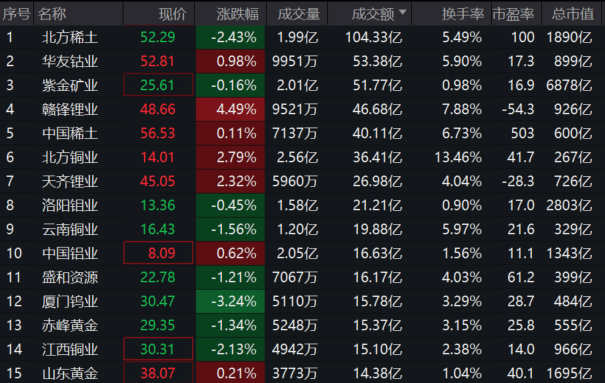
Task: Click the boxed 25.61 price cell
Action: (x=158, y=85)
